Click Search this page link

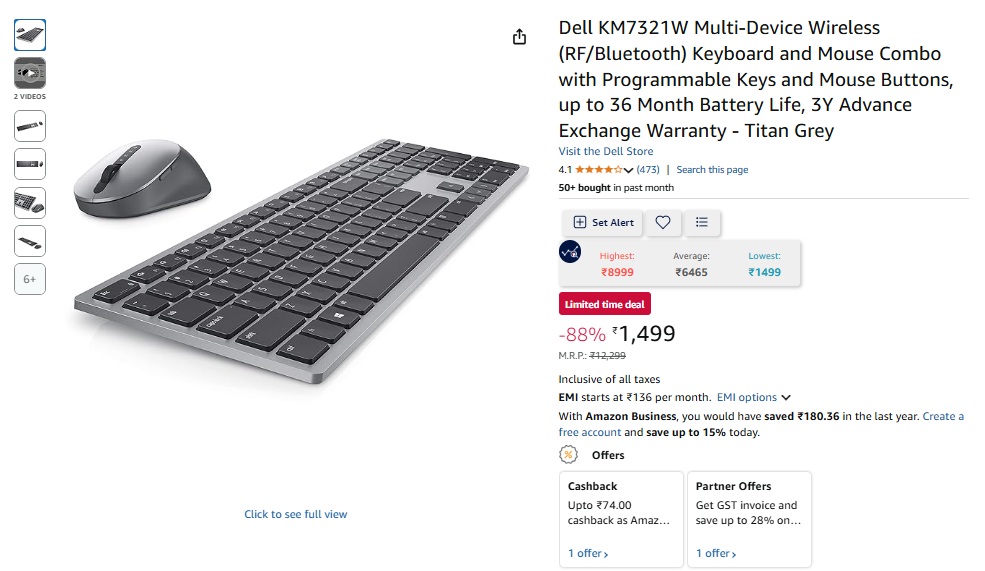coord(712,170)
